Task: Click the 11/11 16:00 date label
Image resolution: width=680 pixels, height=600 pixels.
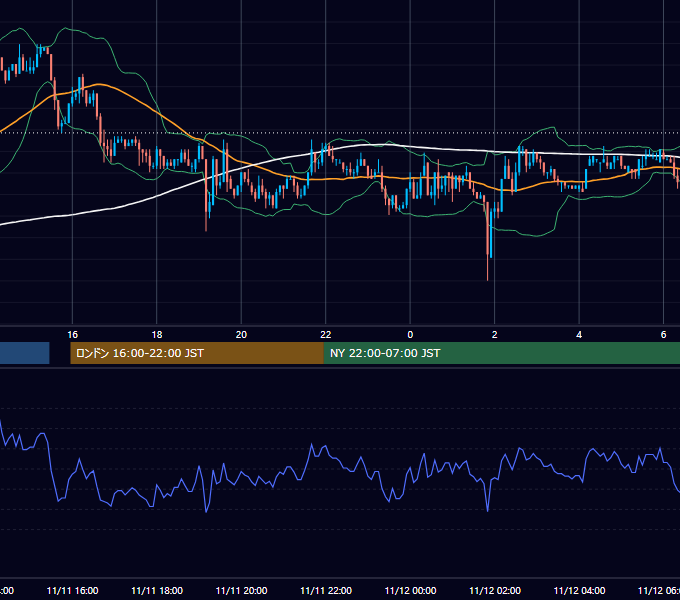Action: coord(72,590)
